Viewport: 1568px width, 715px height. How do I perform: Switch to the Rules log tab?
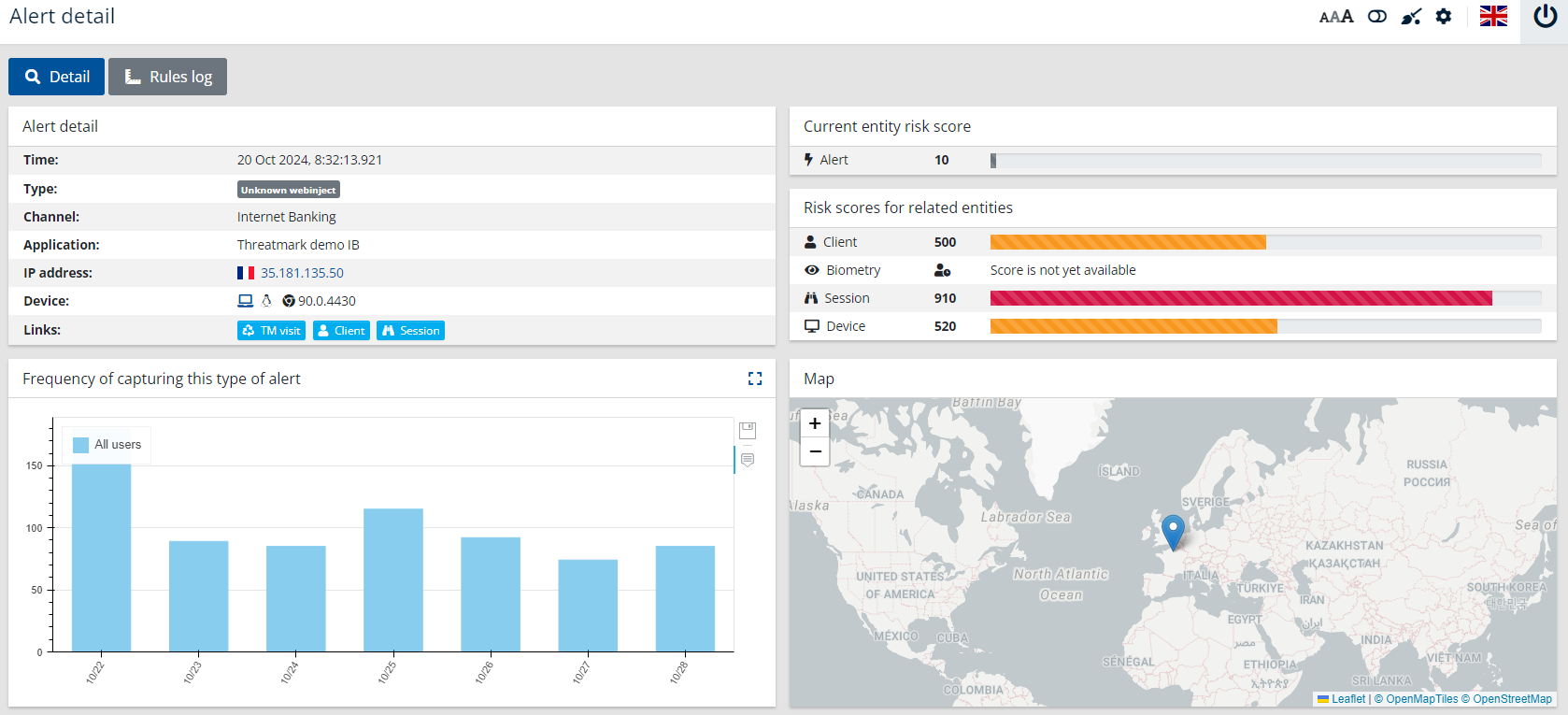(x=167, y=77)
